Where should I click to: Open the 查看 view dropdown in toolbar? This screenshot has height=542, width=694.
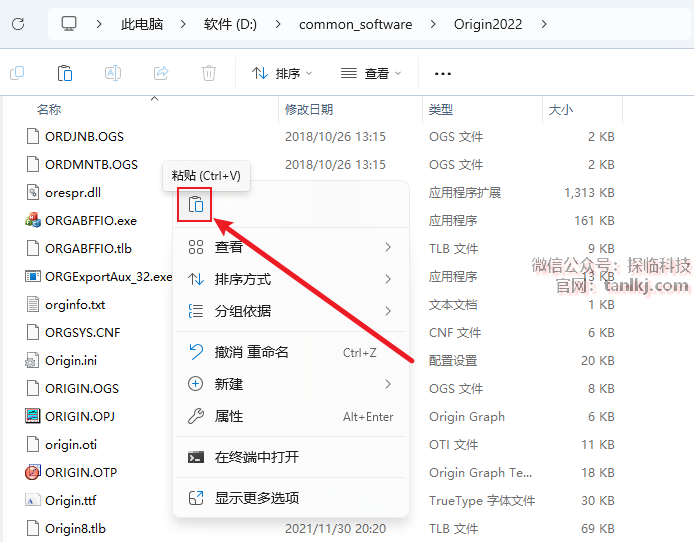coord(371,73)
